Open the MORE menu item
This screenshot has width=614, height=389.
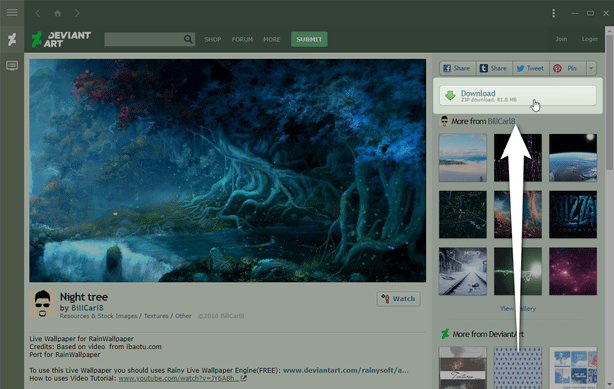[272, 40]
